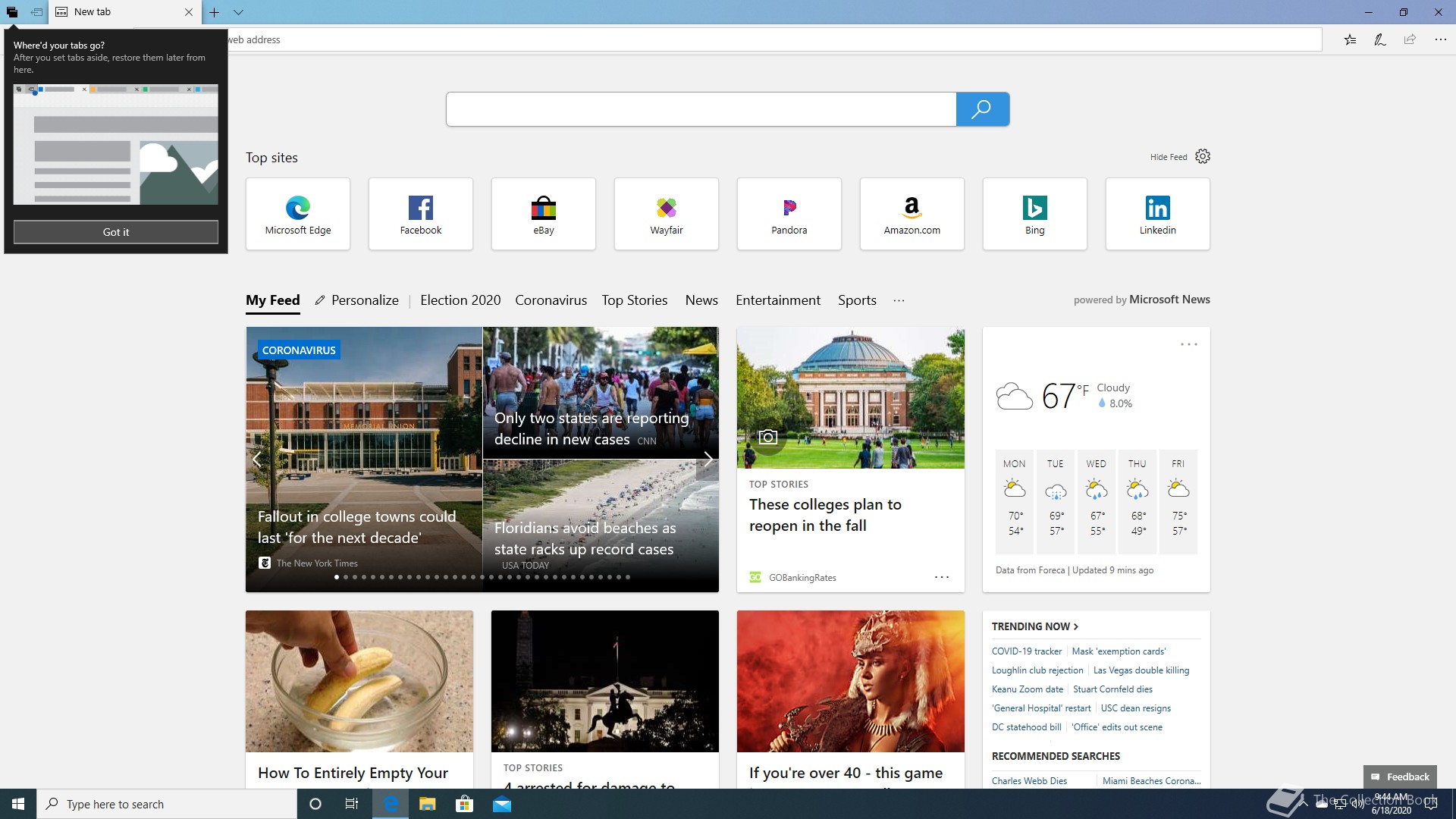Open Settings and more ellipsis menu
Image resolution: width=1456 pixels, height=819 pixels.
(1440, 39)
